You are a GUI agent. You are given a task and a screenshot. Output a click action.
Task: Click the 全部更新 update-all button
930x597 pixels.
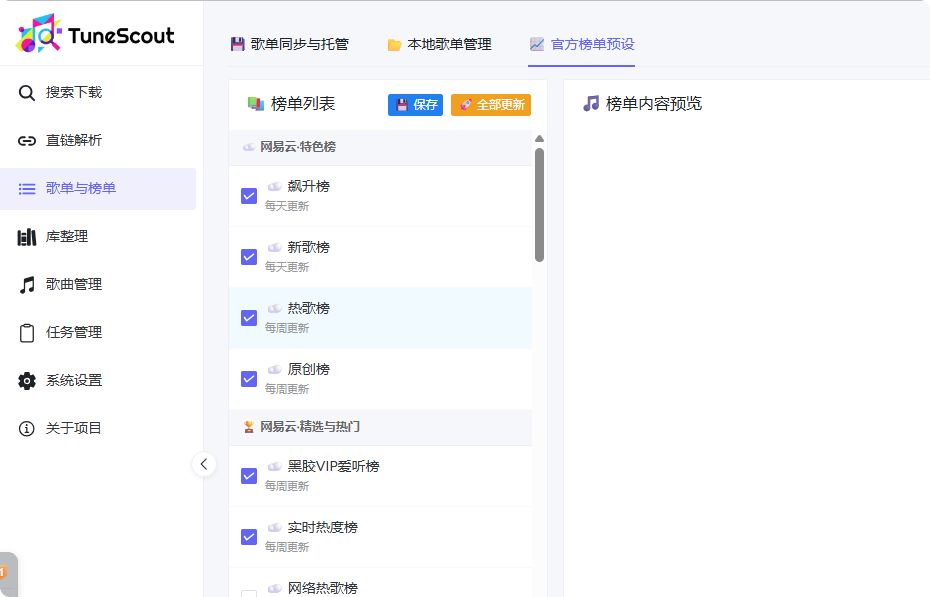point(491,104)
